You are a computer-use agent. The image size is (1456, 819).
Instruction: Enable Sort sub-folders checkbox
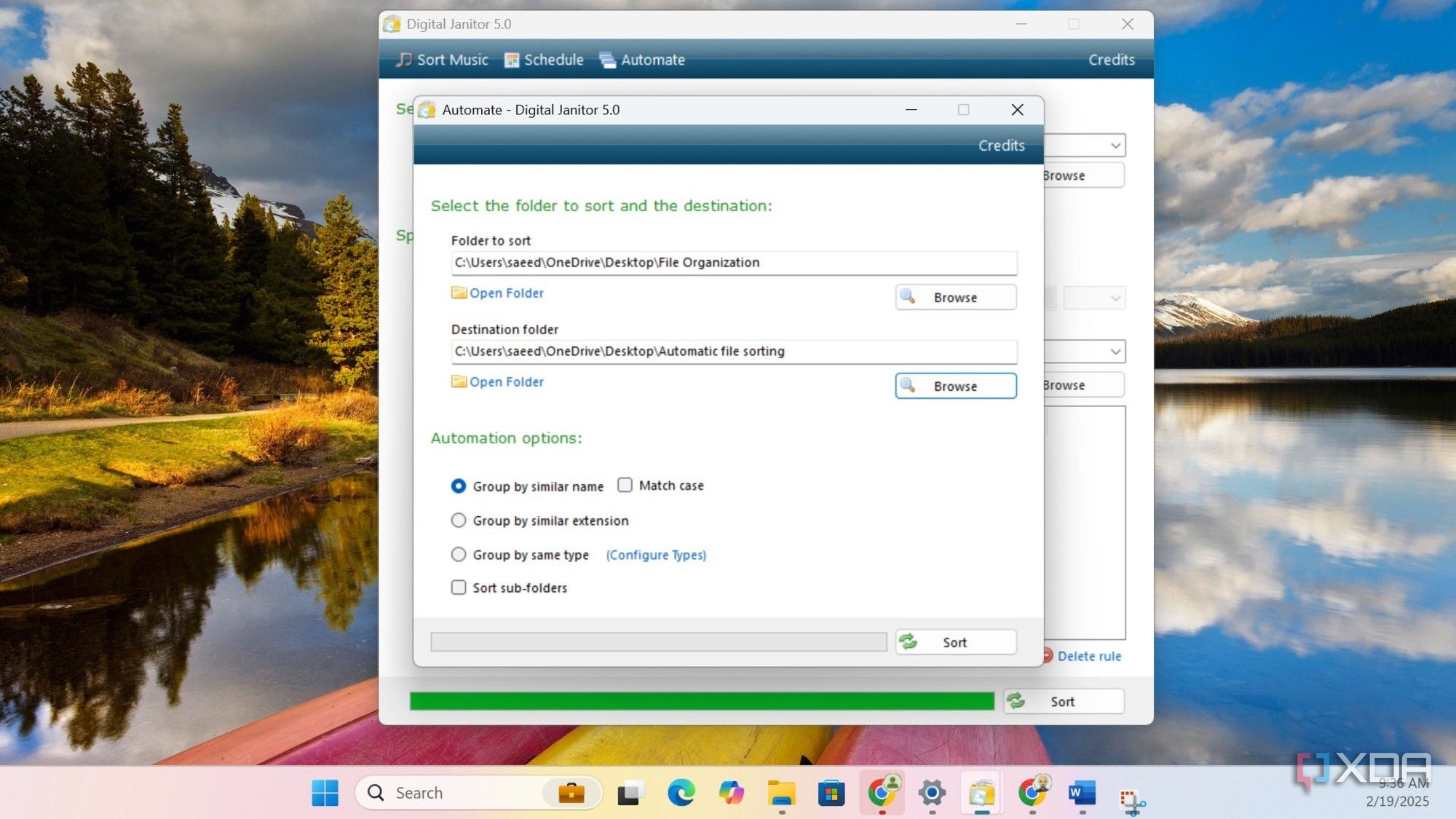coord(458,587)
